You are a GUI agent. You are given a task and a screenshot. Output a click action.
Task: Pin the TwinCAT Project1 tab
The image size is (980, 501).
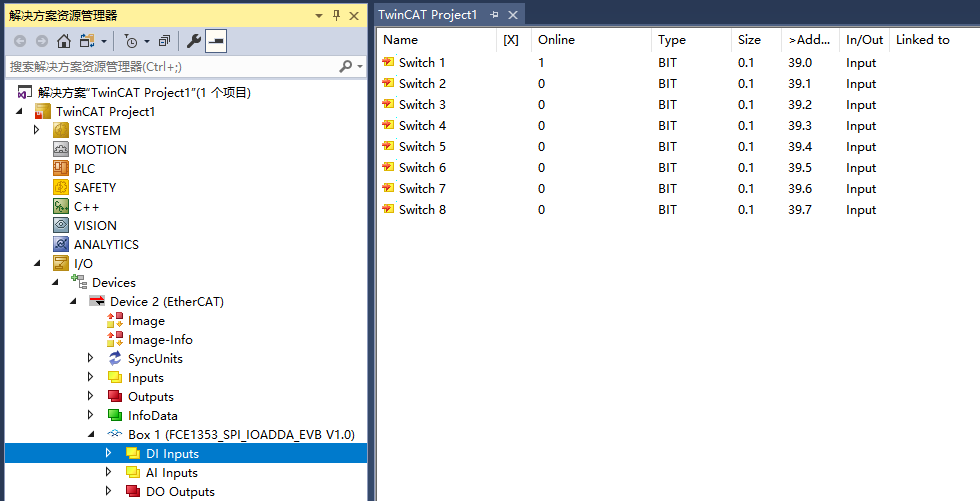494,14
